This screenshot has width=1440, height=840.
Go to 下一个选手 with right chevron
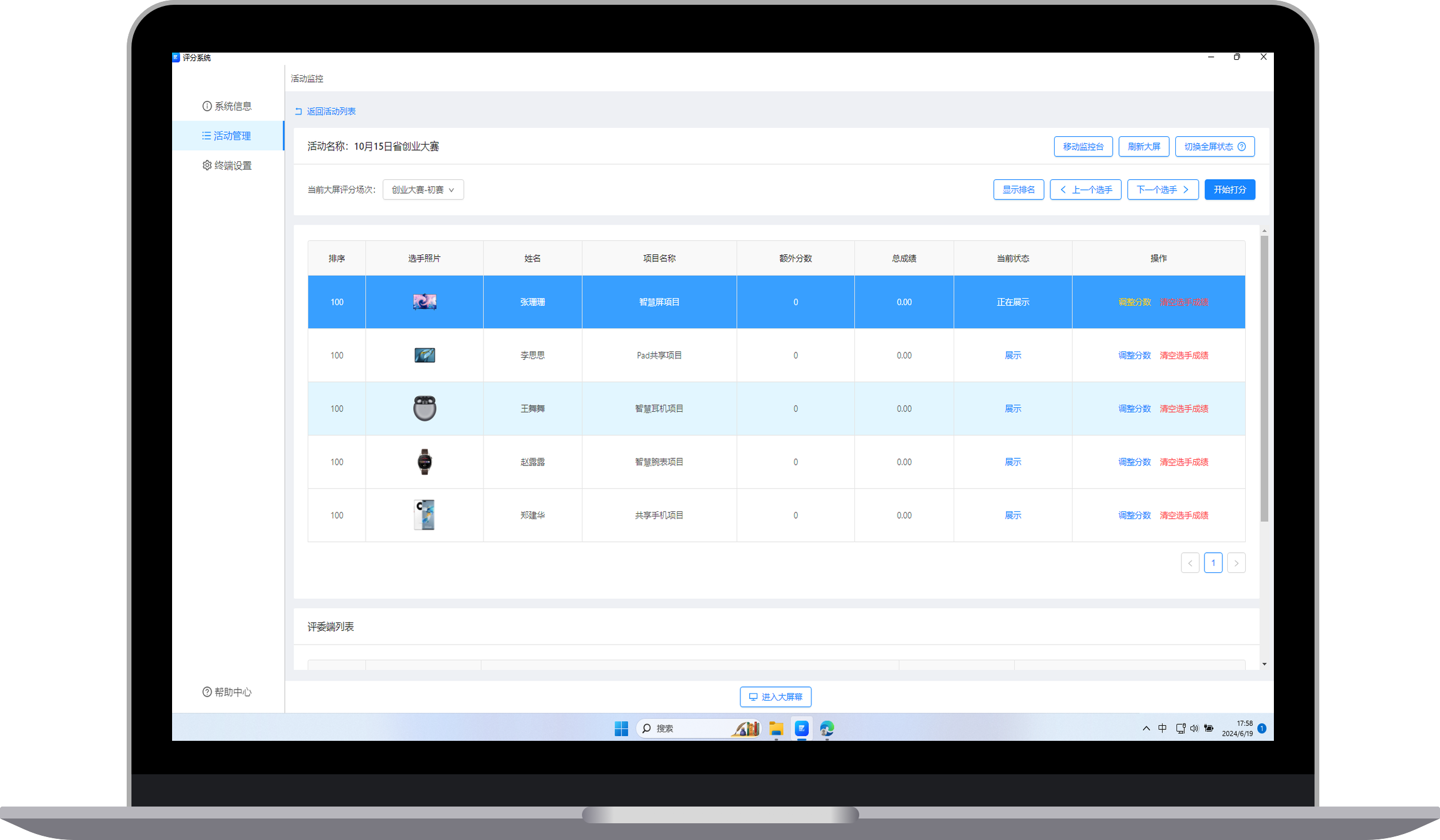[x=1162, y=190]
